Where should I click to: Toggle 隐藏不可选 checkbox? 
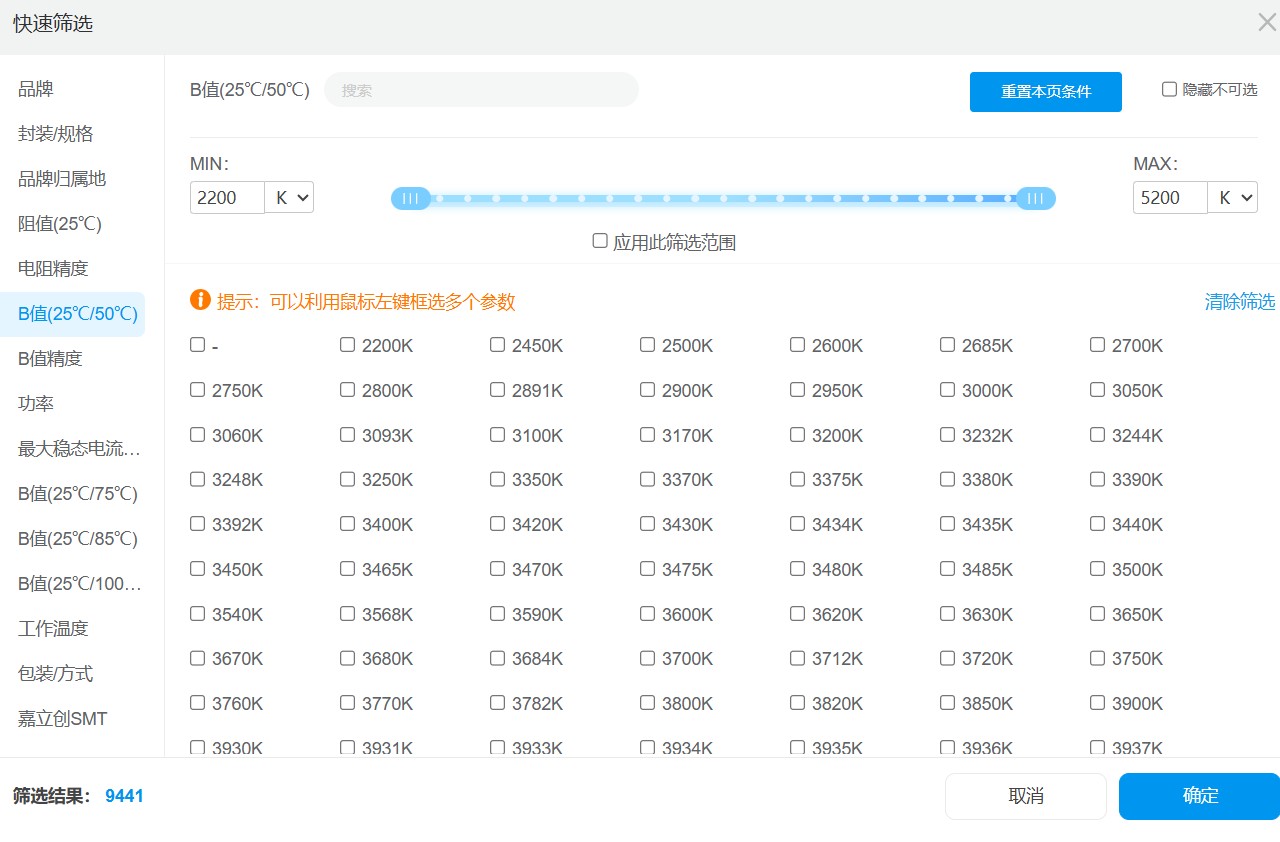point(1169,89)
